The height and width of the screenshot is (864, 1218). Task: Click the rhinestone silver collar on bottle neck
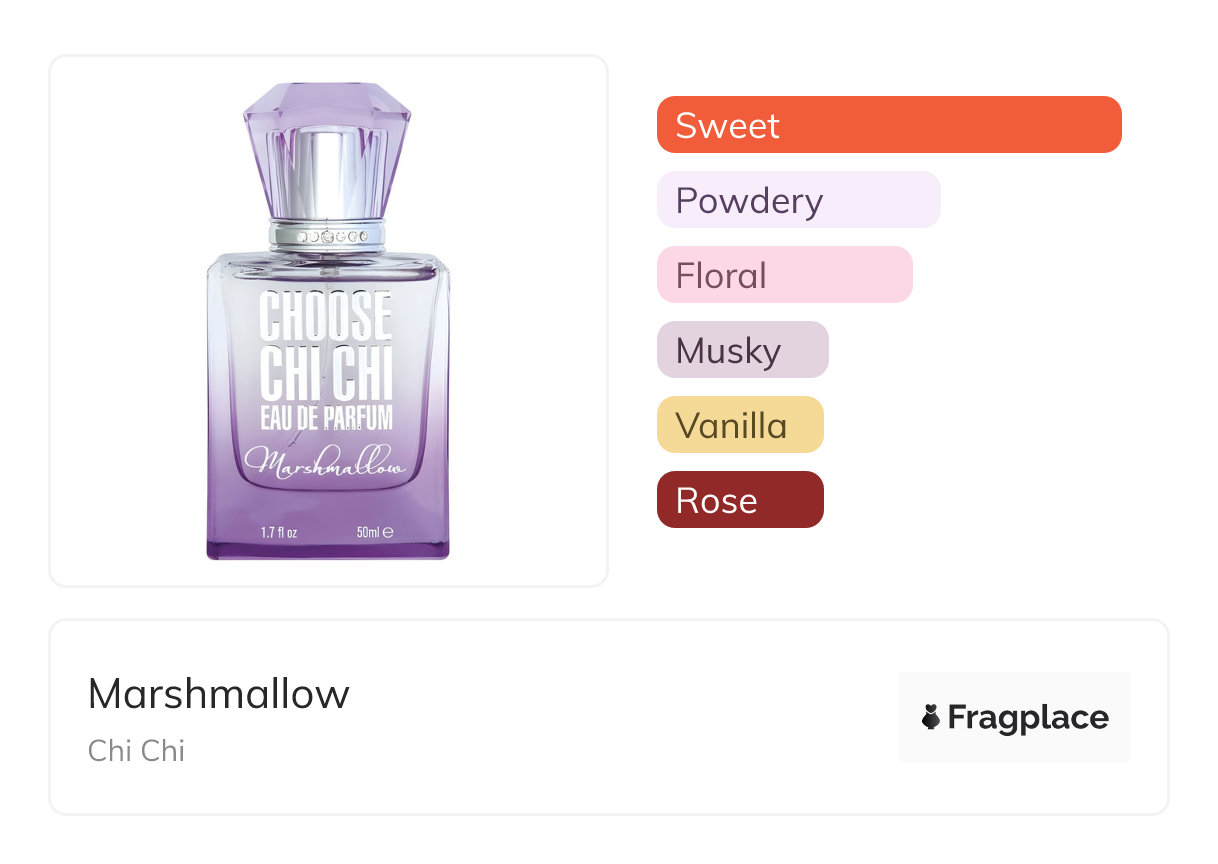click(326, 237)
